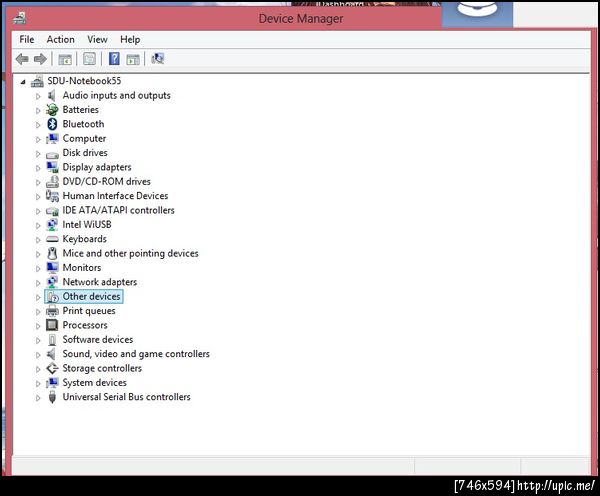
Task: Click the Human Interface Devices icon
Action: click(x=52, y=196)
